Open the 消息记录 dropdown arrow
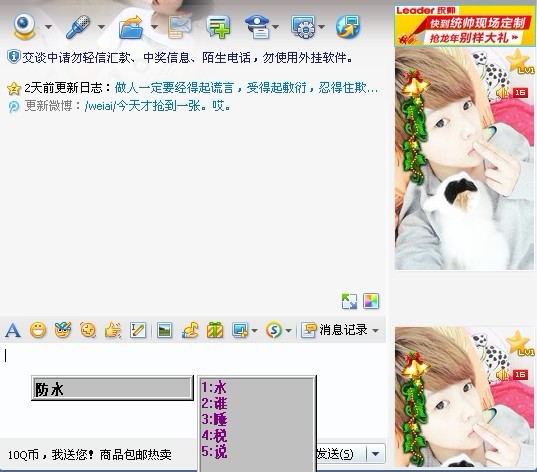The width and height of the screenshot is (537, 472). 376,331
